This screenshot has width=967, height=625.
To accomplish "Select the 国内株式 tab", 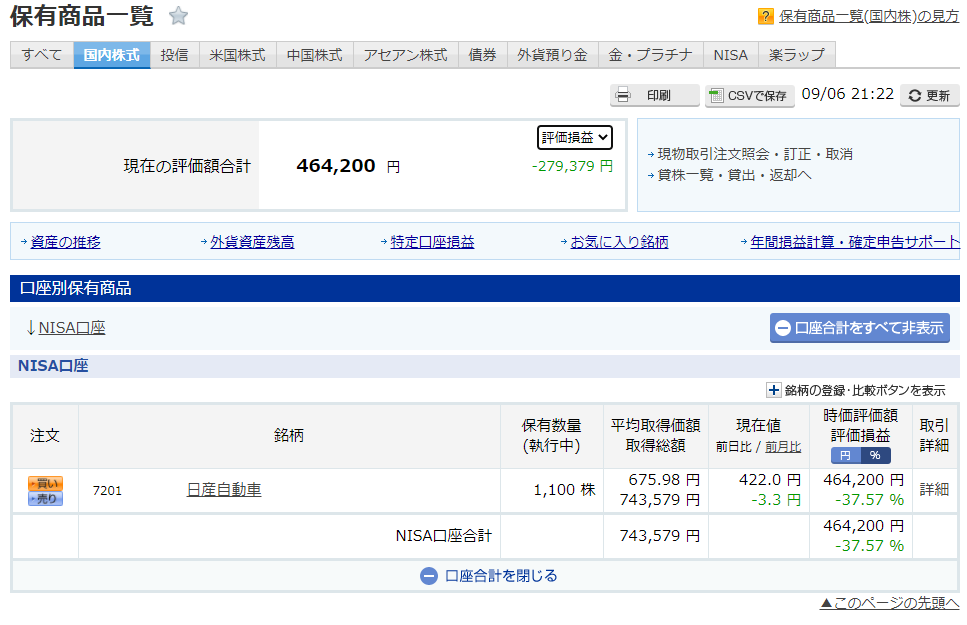I will pyautogui.click(x=112, y=55).
